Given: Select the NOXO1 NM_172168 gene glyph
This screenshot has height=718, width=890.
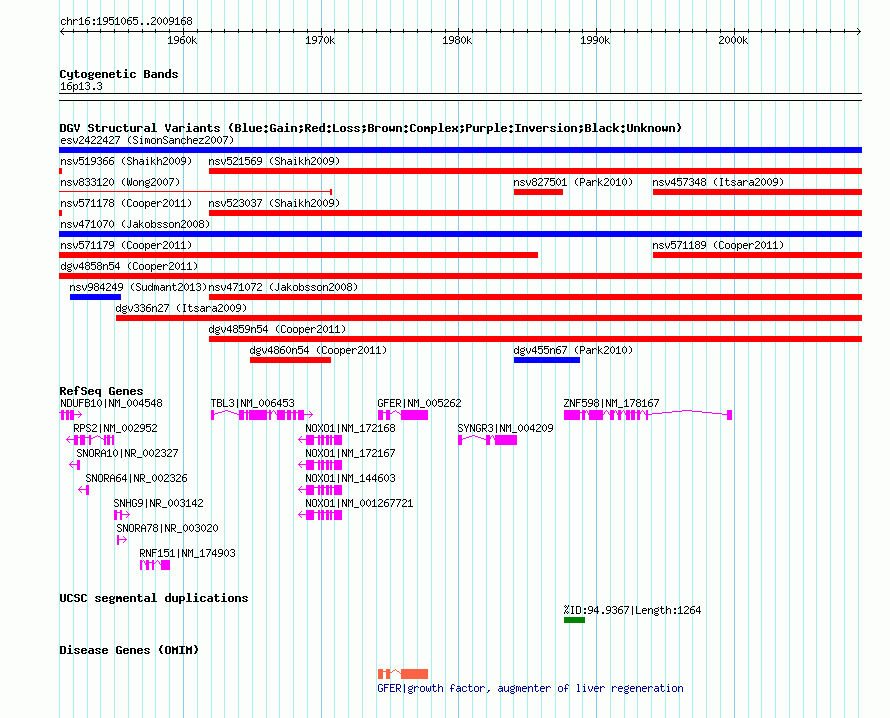Looking at the screenshot, I should [x=320, y=440].
